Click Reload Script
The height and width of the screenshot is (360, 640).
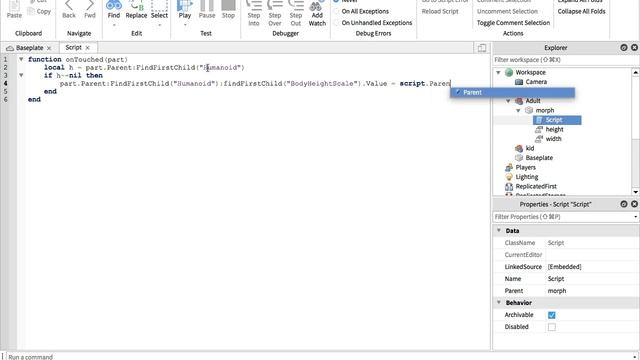tap(440, 11)
